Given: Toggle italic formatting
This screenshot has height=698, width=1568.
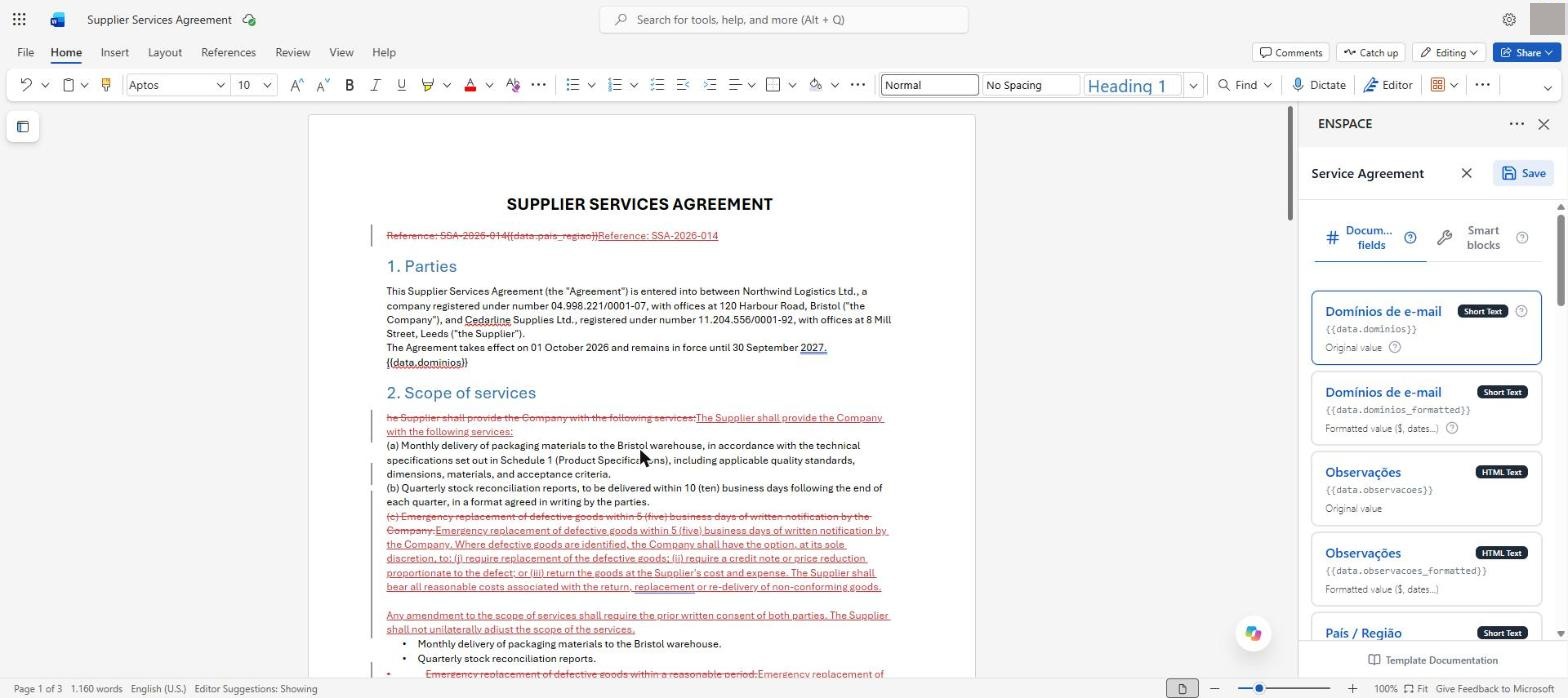Looking at the screenshot, I should (375, 85).
